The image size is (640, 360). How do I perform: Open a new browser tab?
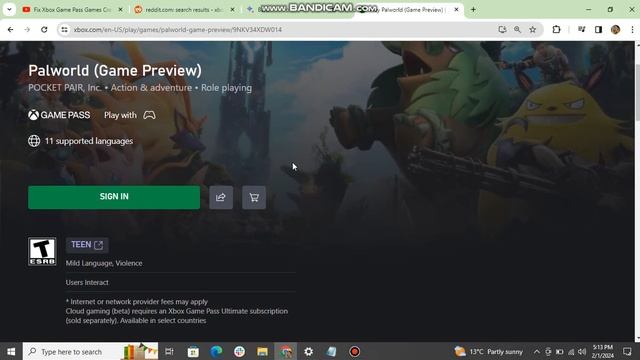pos(473,9)
